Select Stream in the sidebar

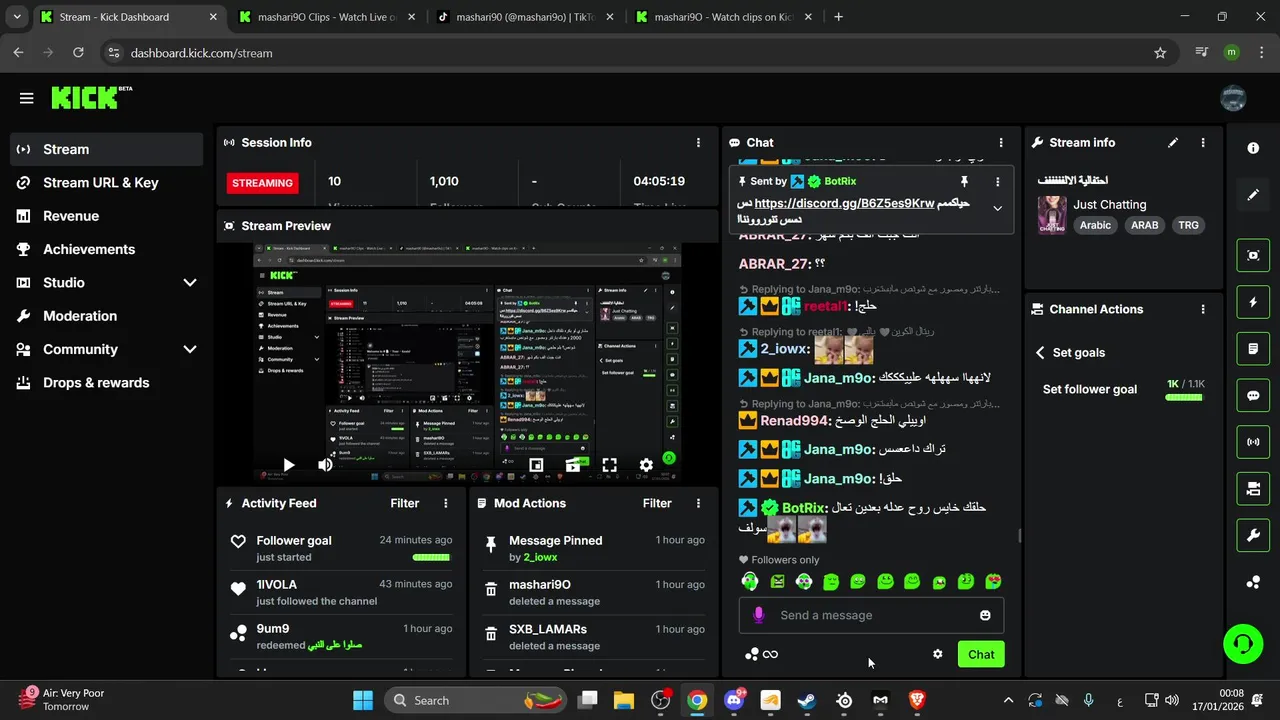tap(106, 149)
